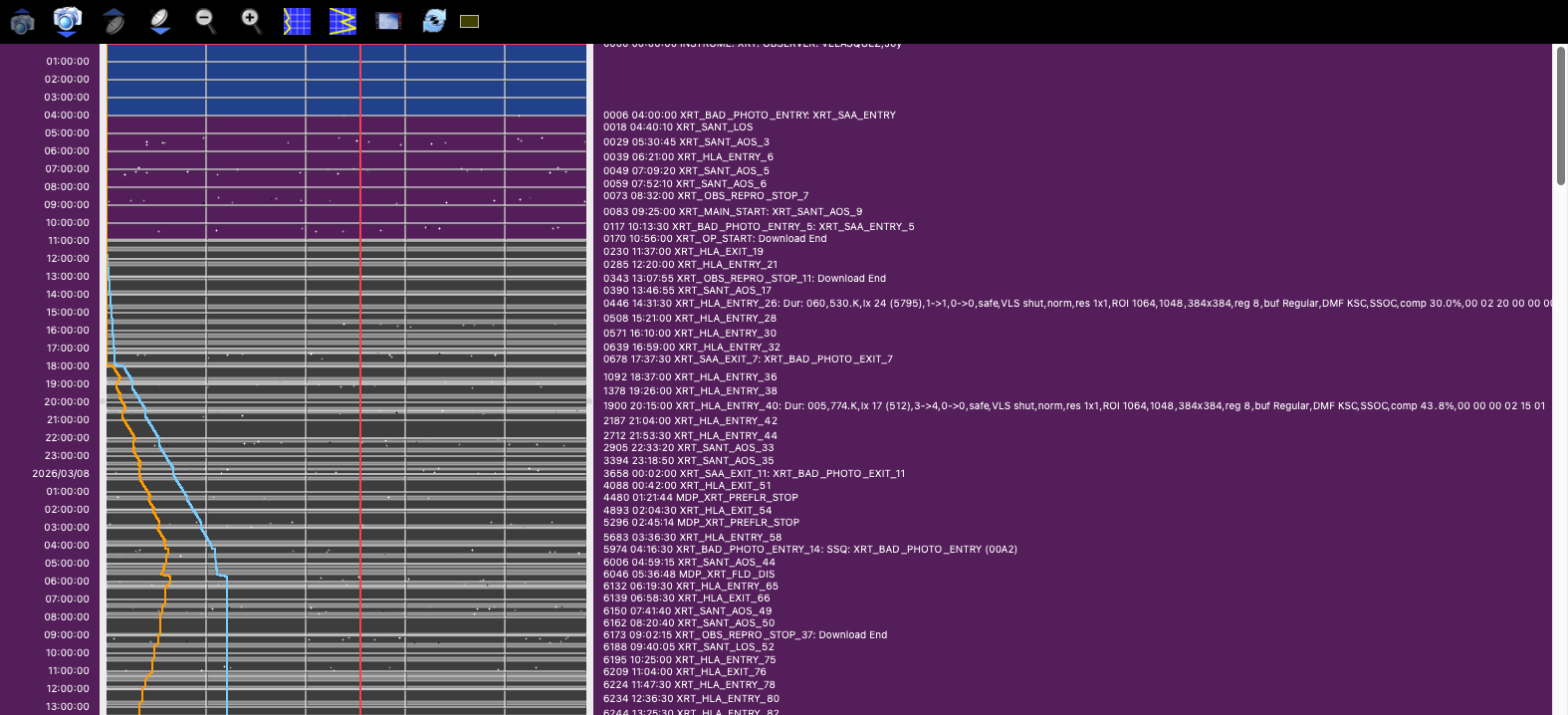Screen dimensions: 1568x715
Task: Click the 0006 XRT_BAD_PHOTO_ENTRY SAA entry
Action: tap(749, 116)
